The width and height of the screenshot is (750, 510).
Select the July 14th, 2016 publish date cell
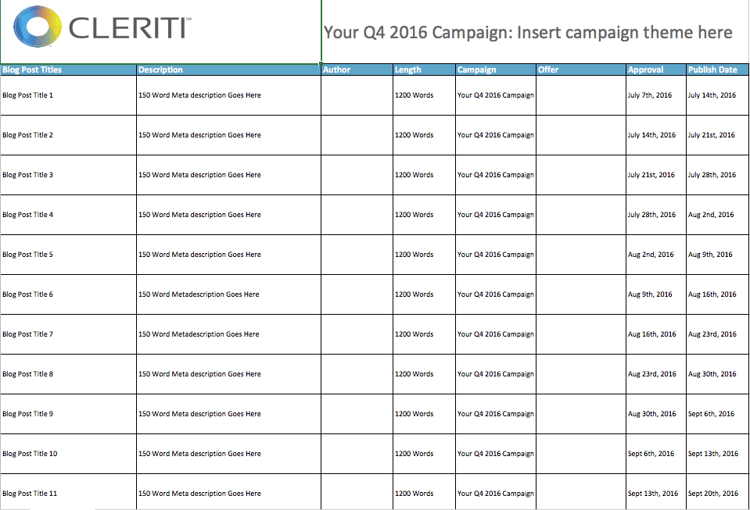(717, 95)
